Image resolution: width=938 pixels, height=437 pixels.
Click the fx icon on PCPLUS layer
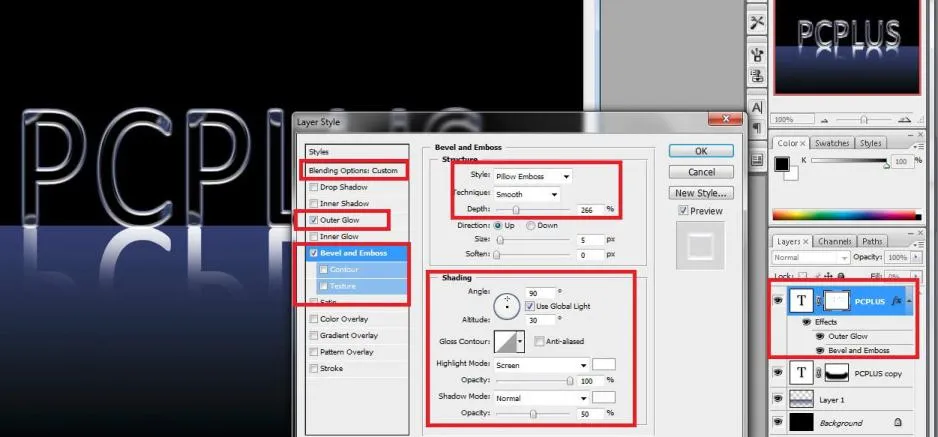click(x=896, y=301)
